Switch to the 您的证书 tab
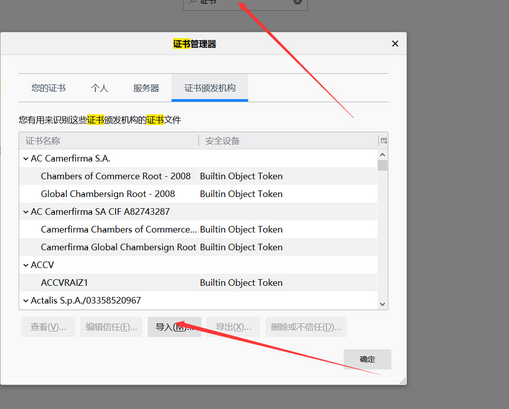Viewport: 509px width, 409px height. pyautogui.click(x=49, y=88)
